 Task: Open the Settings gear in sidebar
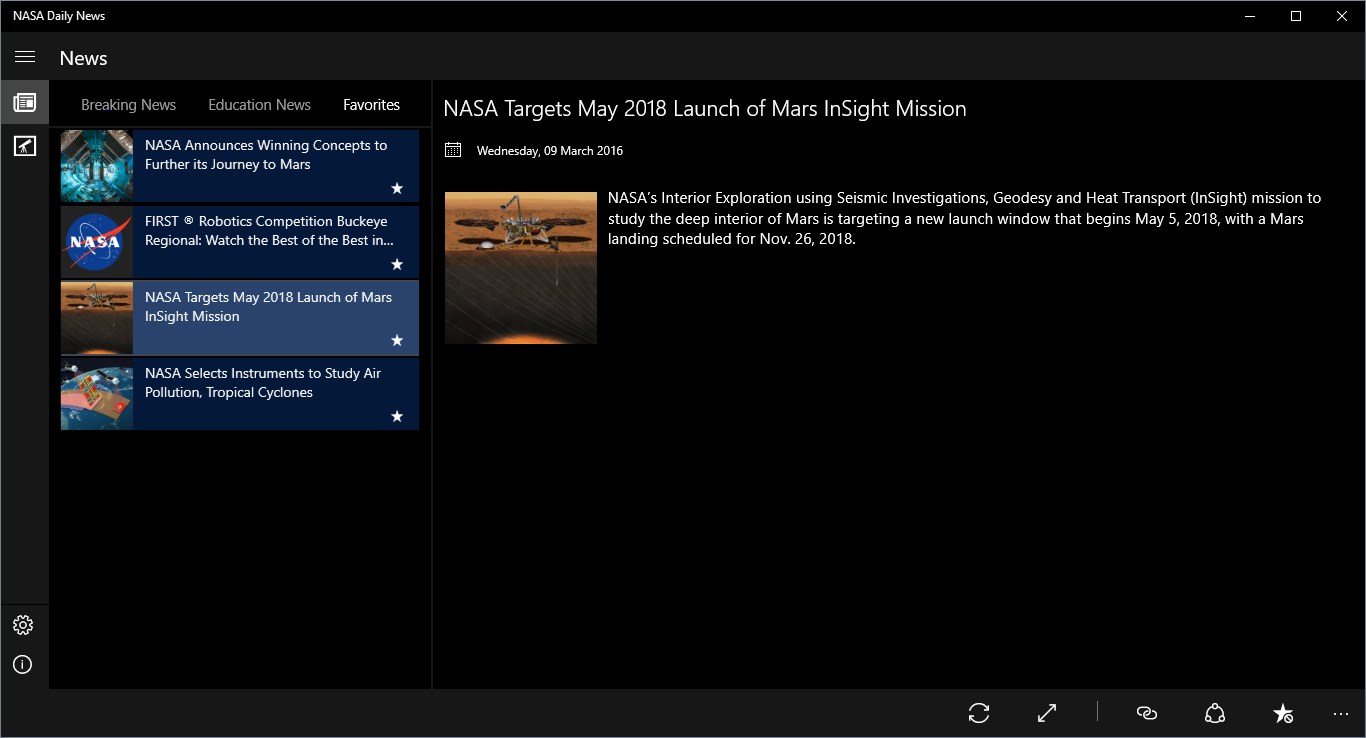pyautogui.click(x=23, y=625)
